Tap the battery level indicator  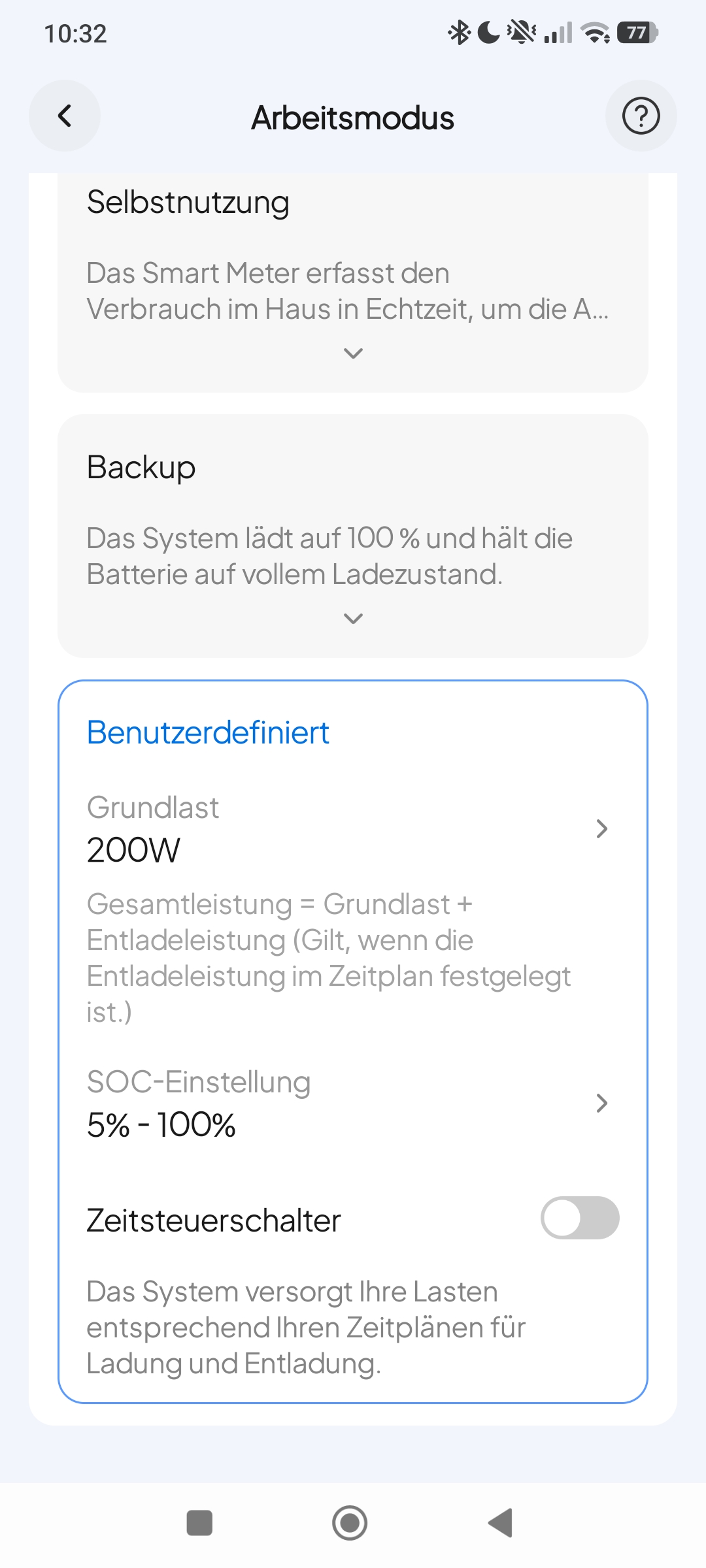click(637, 32)
